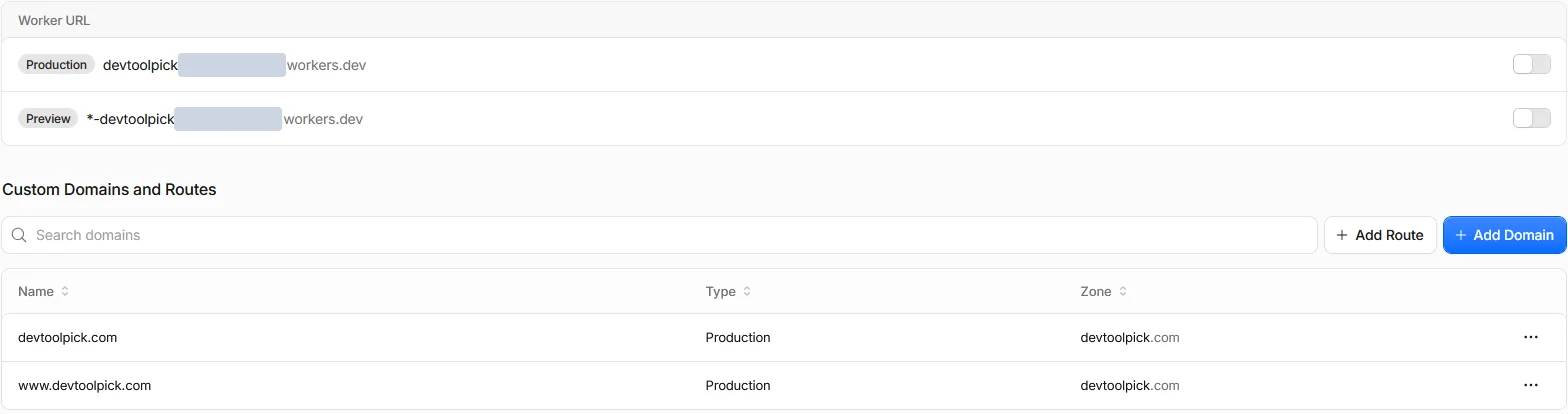Click the www.devtoolpick.com domain name
Viewport: 1568px width, 414px height.
tap(85, 386)
